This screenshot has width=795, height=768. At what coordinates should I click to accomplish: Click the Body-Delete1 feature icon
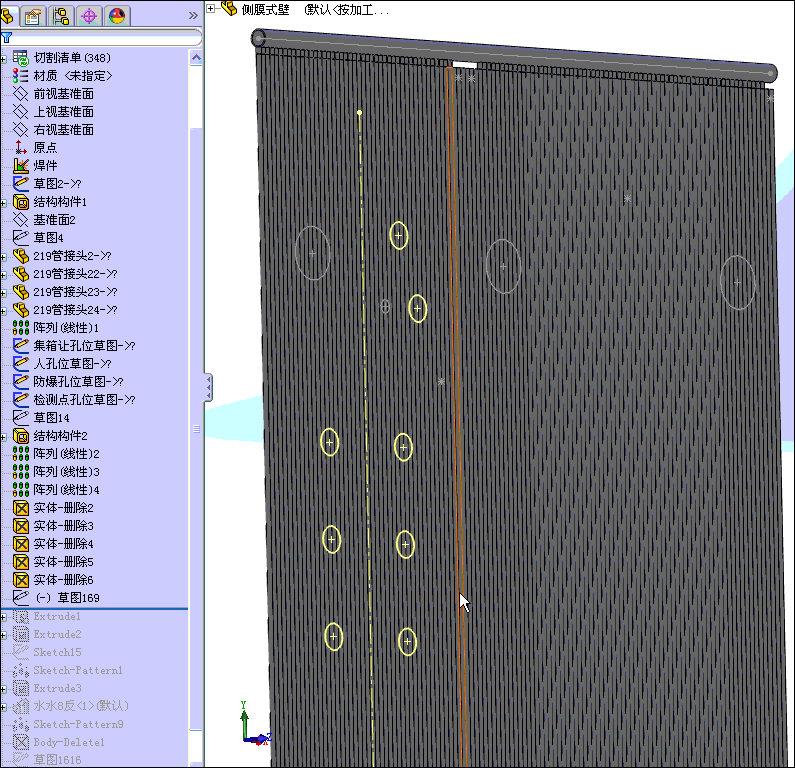[x=21, y=742]
